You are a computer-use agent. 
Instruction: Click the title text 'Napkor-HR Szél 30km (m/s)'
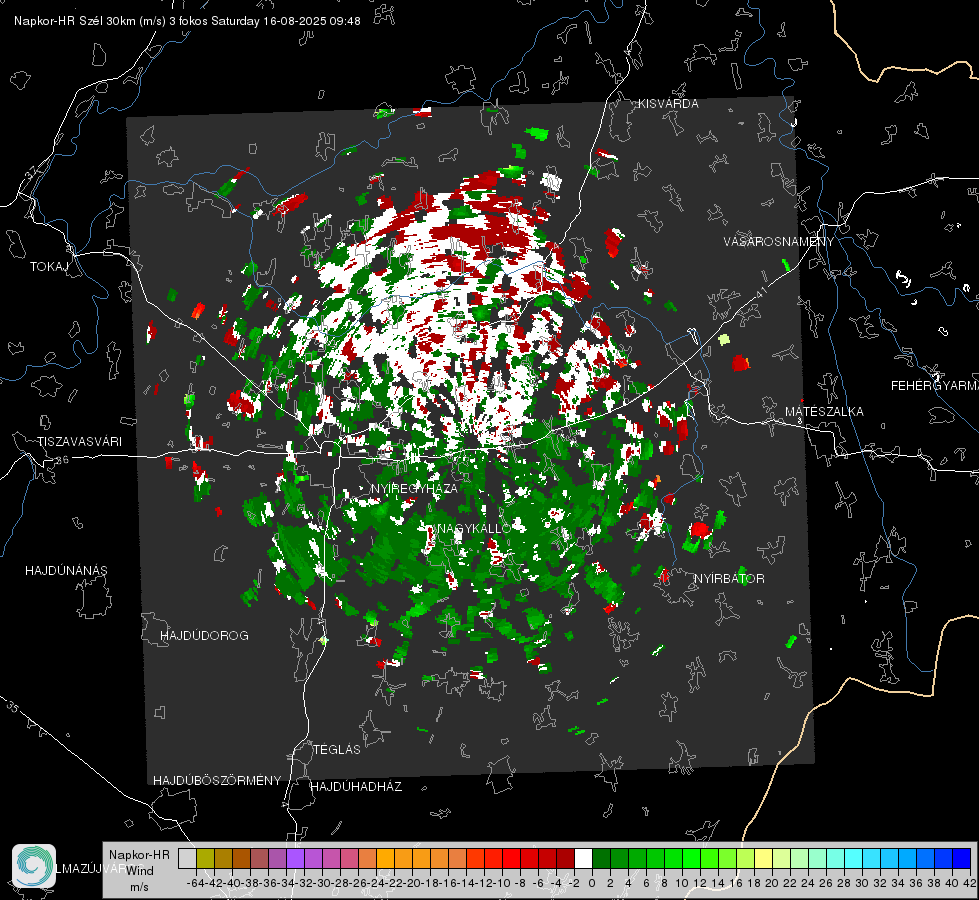[x=90, y=21]
